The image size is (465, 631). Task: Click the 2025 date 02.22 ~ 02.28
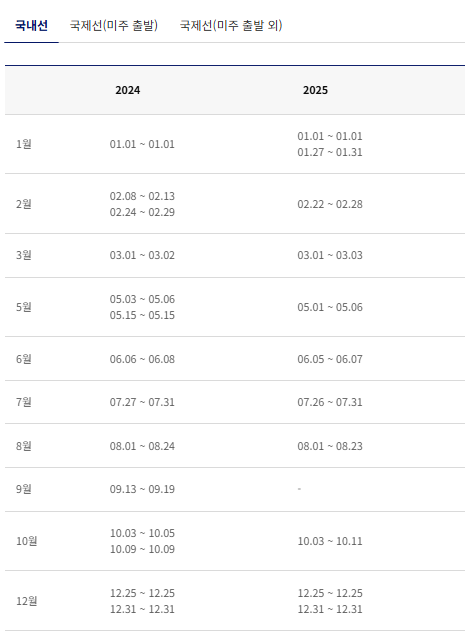coord(330,204)
